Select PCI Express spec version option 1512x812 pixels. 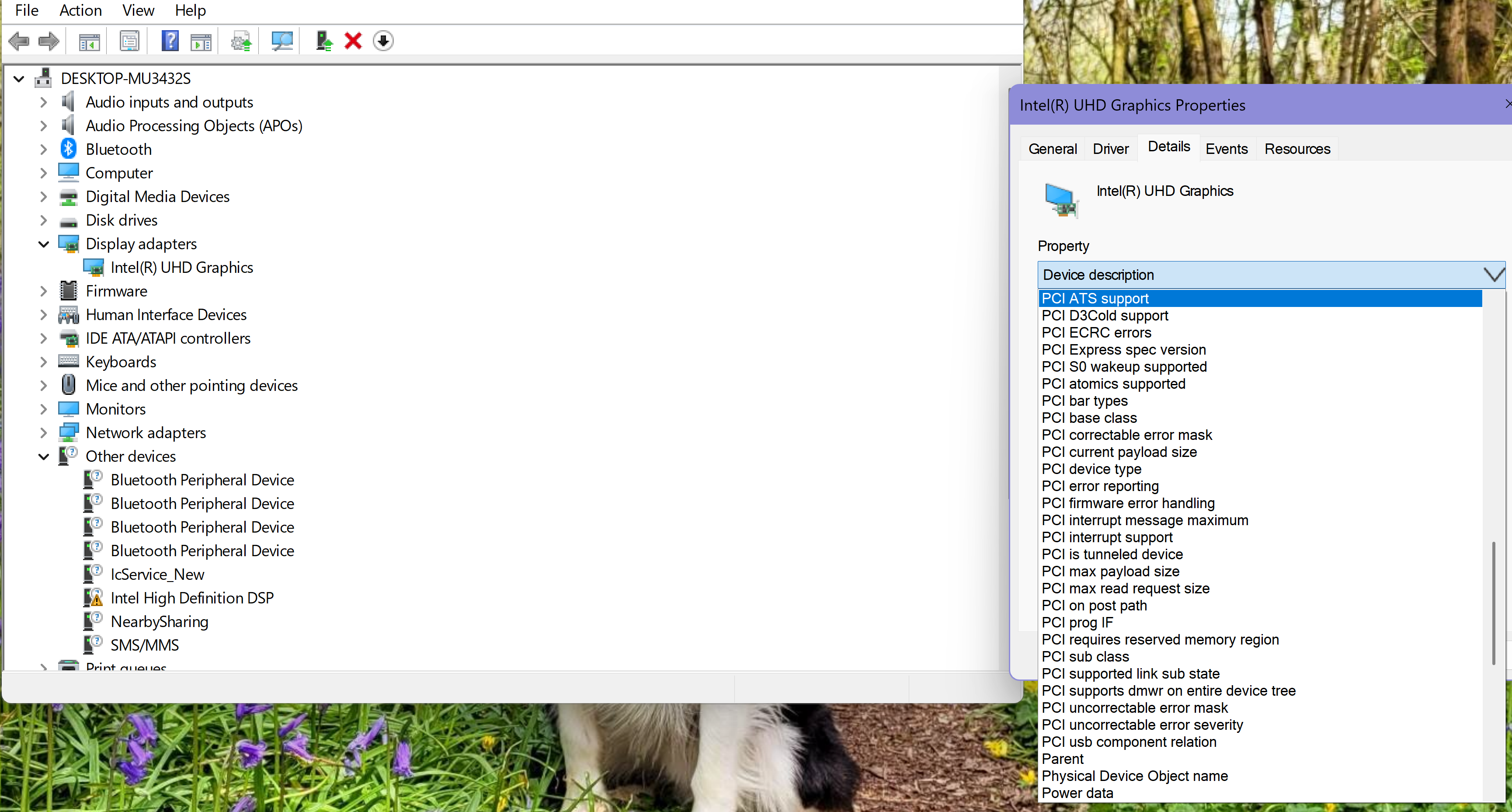tap(1260, 349)
